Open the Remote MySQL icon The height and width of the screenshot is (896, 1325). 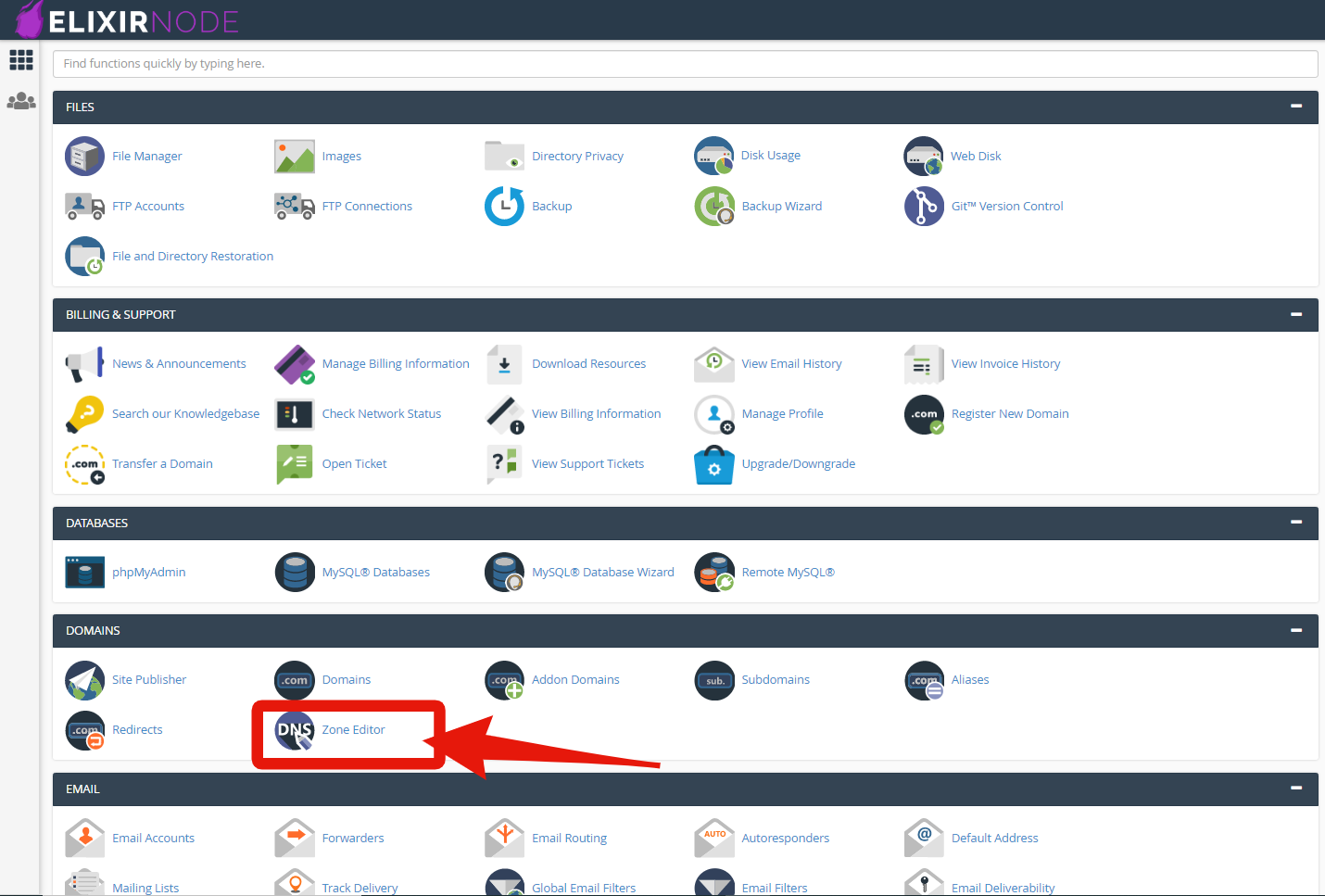point(714,572)
